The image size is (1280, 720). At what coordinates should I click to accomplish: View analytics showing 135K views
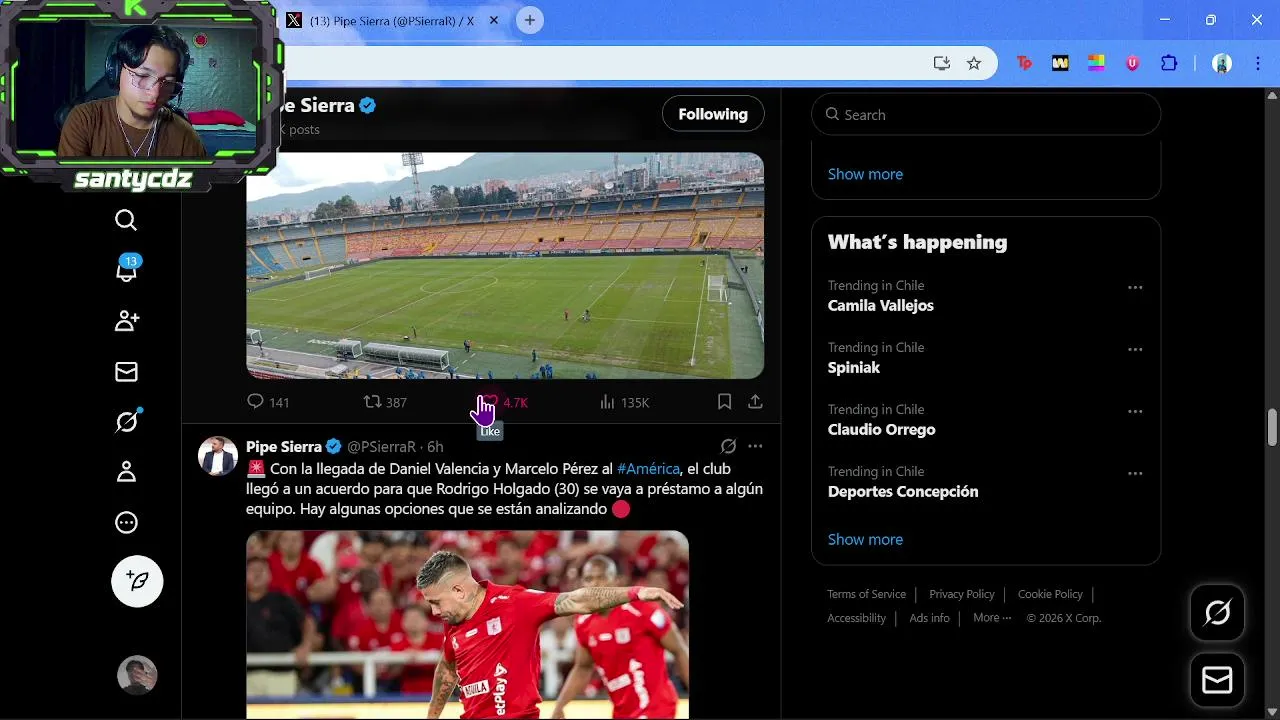[624, 402]
